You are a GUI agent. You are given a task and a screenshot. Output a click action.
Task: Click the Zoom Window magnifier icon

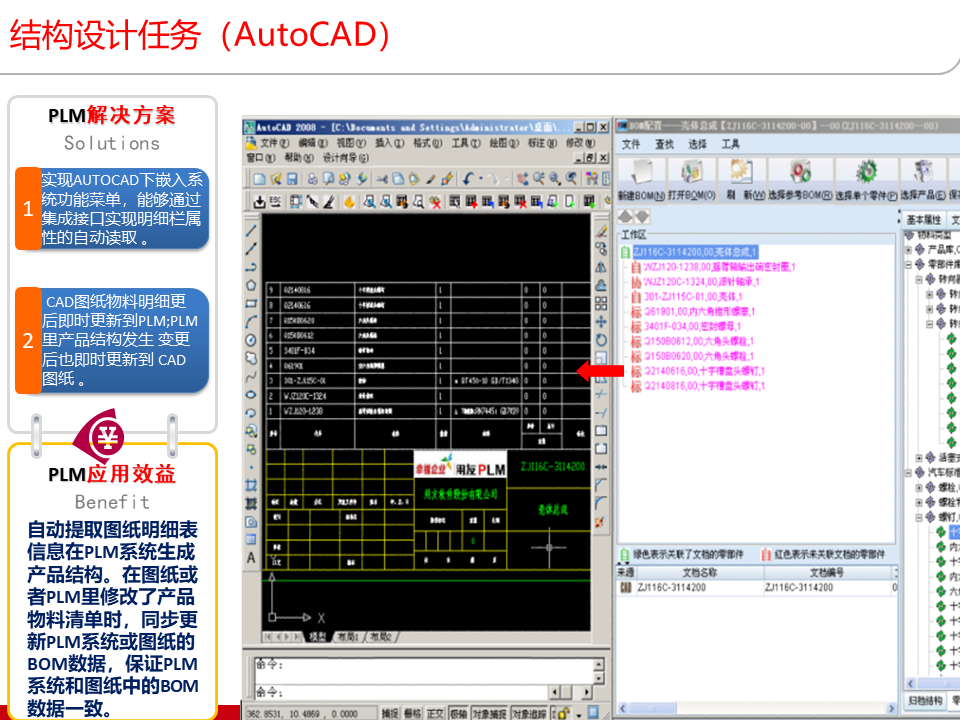pos(555,179)
